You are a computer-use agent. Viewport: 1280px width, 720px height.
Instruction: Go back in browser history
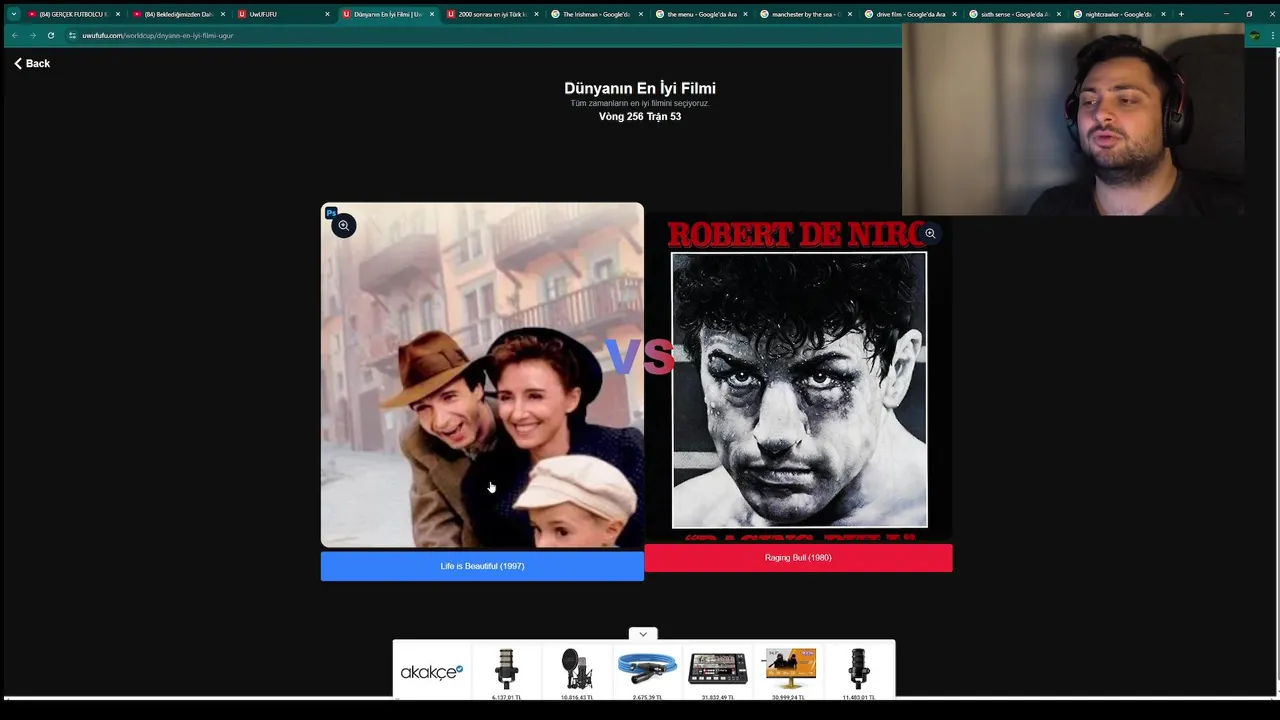tap(14, 35)
